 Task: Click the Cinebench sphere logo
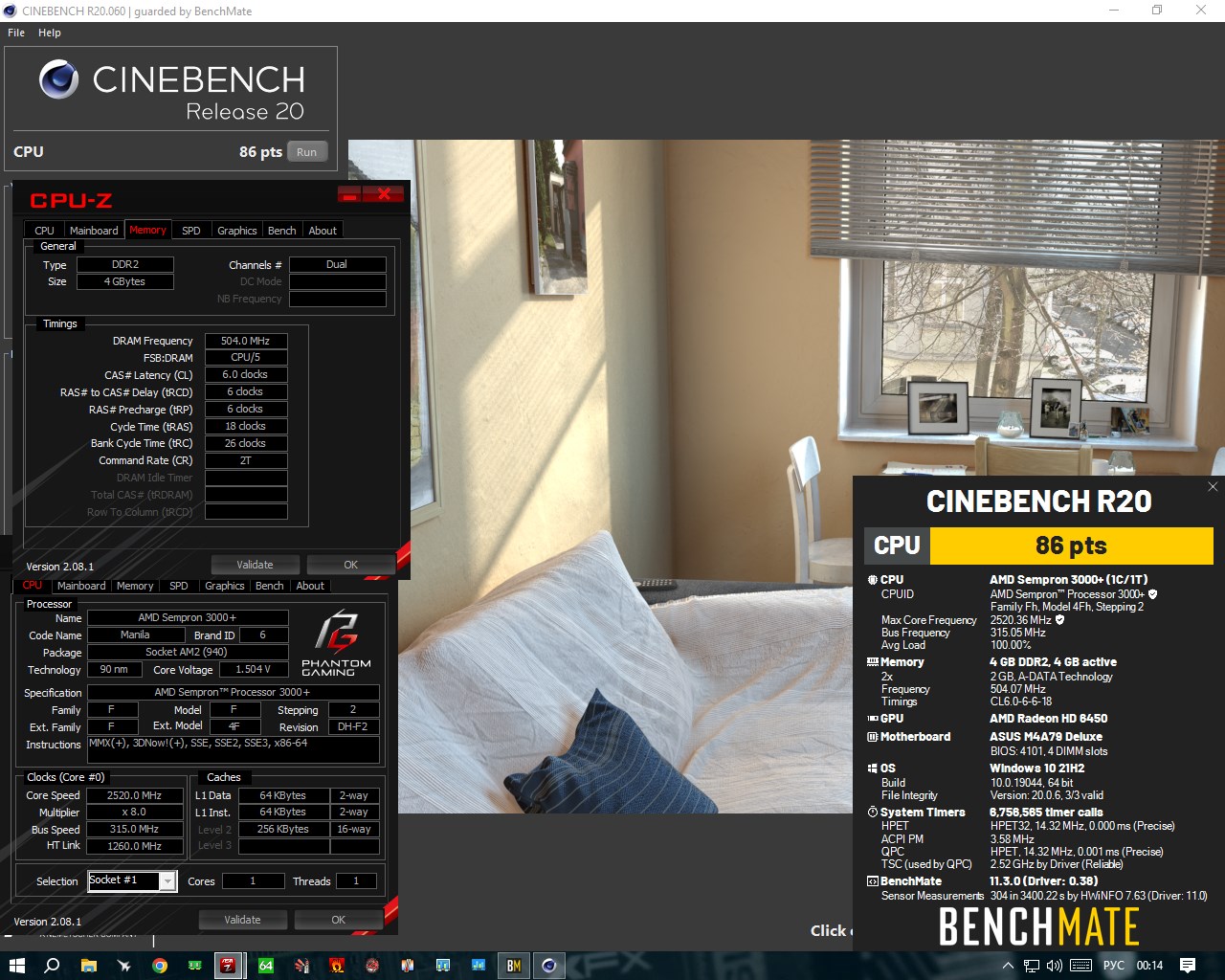tap(58, 79)
